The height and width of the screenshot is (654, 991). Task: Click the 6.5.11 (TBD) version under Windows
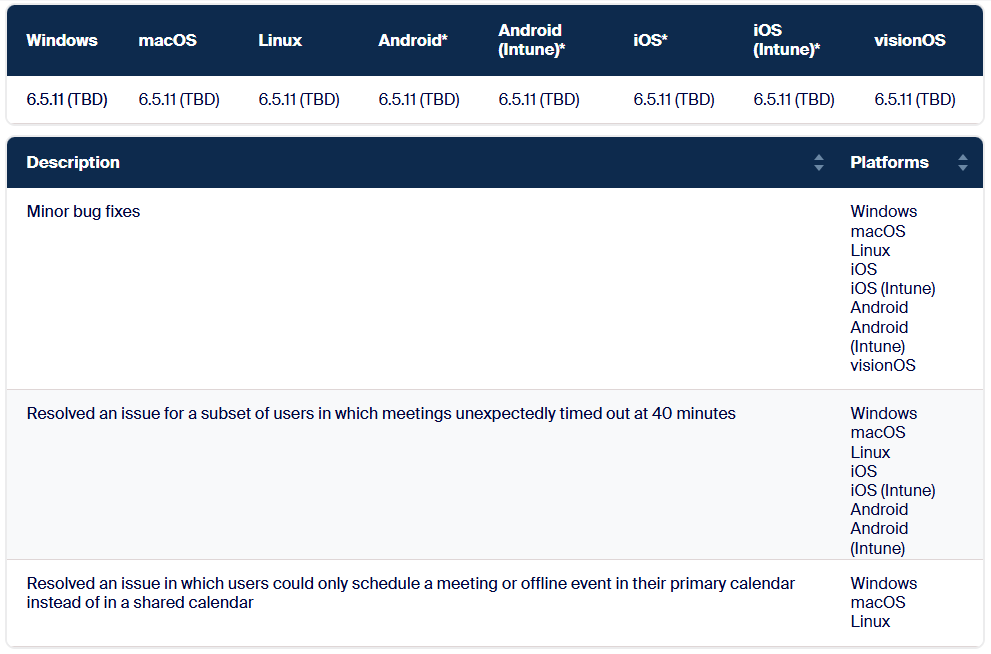(x=67, y=100)
